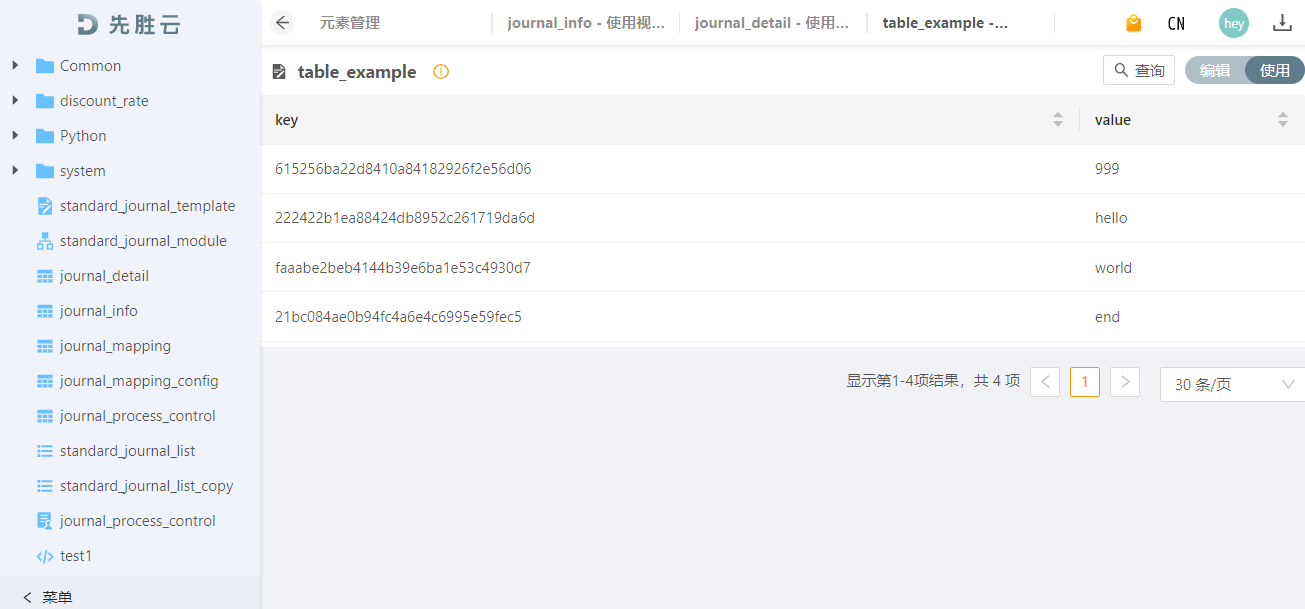Click the download icon in top bar
This screenshot has width=1305, height=609.
1282,23
